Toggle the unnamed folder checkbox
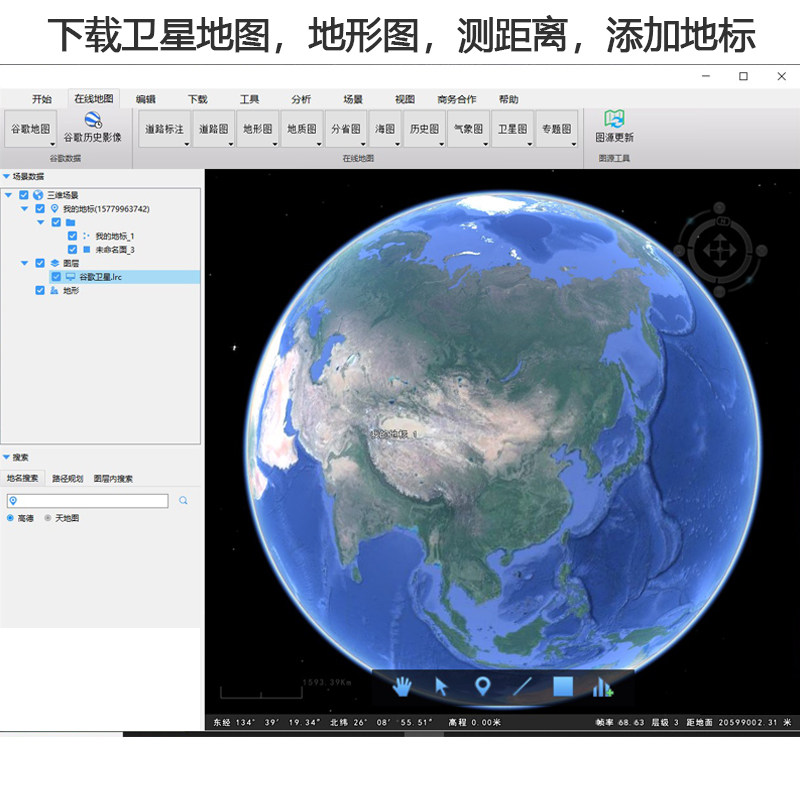 [x=56, y=222]
